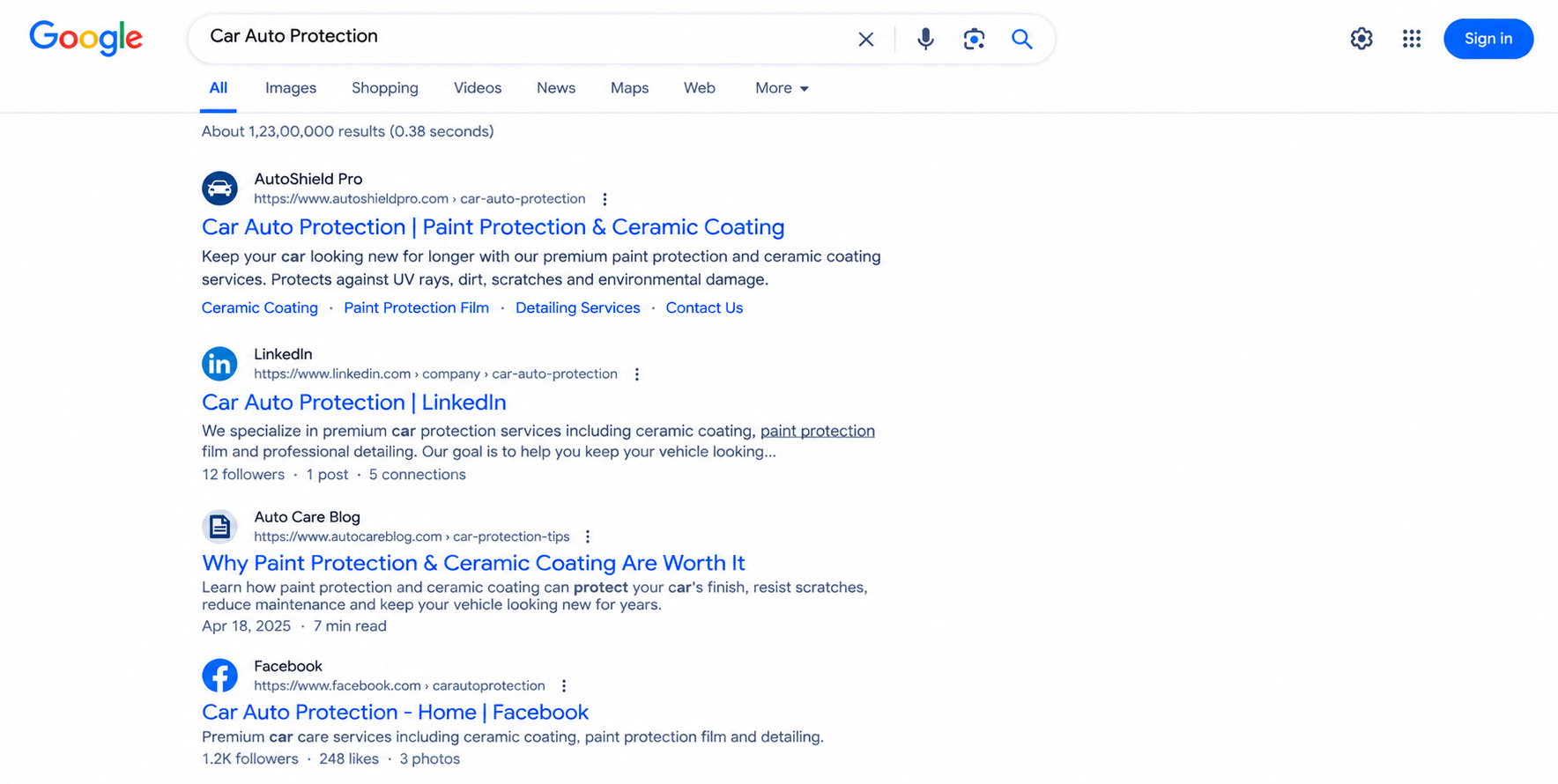Open Google Lens image search

(974, 39)
